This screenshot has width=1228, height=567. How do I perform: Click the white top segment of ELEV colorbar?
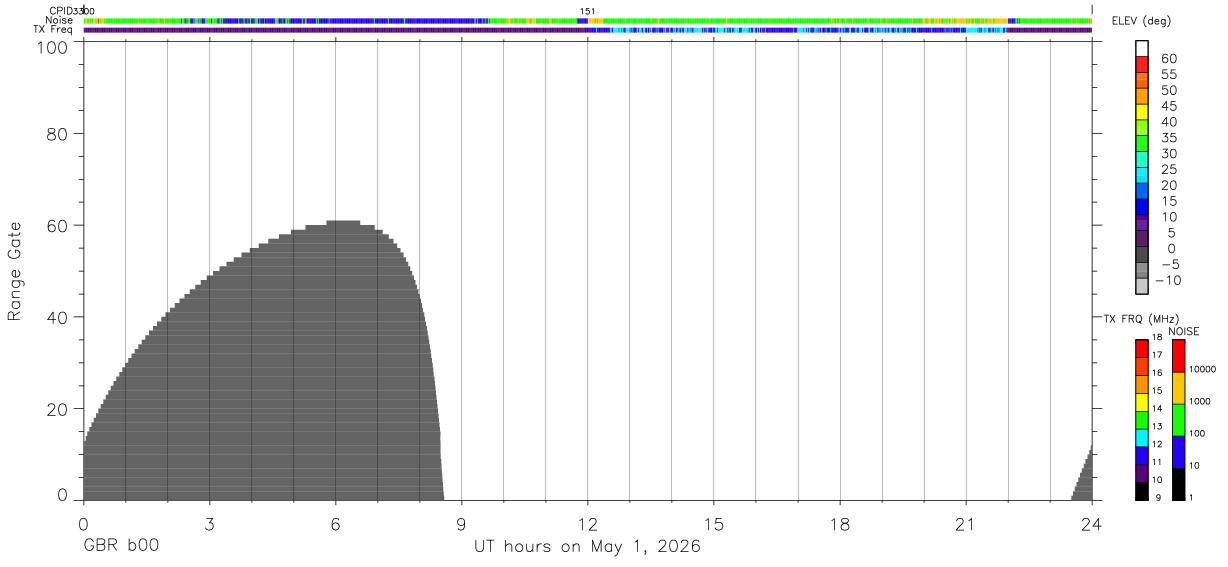click(x=1142, y=49)
